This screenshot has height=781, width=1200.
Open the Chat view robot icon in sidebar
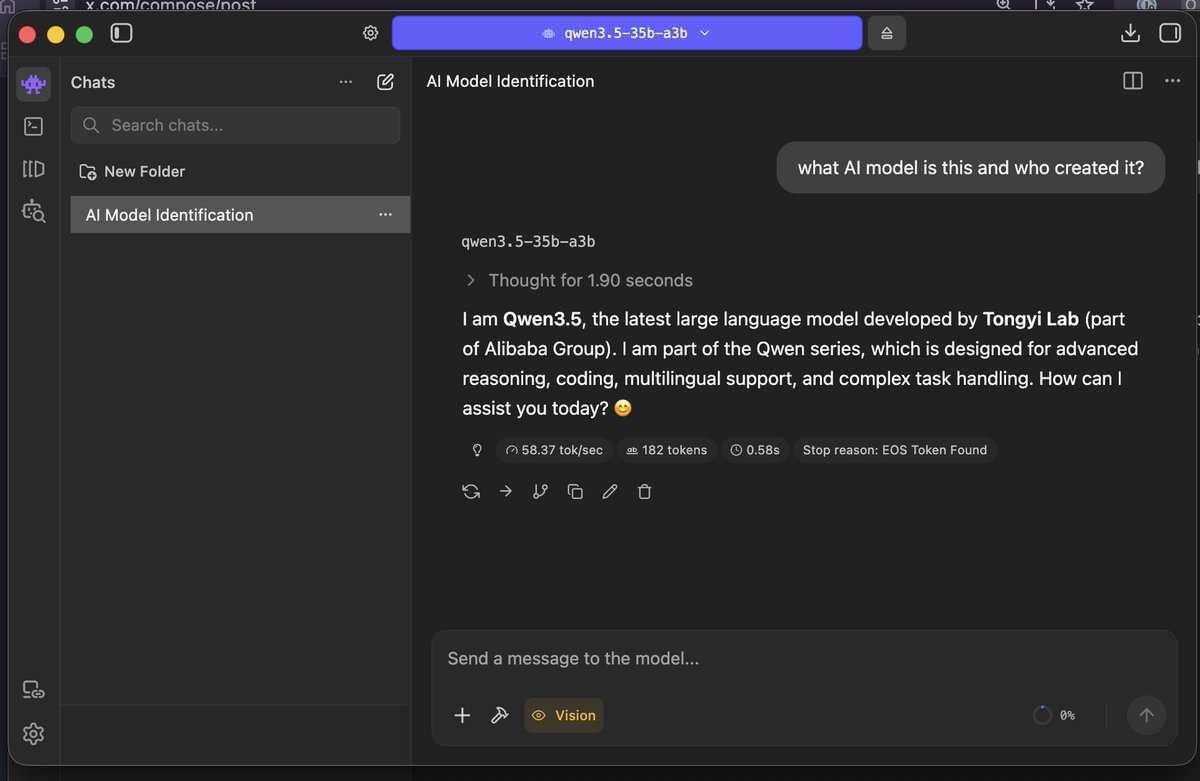[34, 84]
